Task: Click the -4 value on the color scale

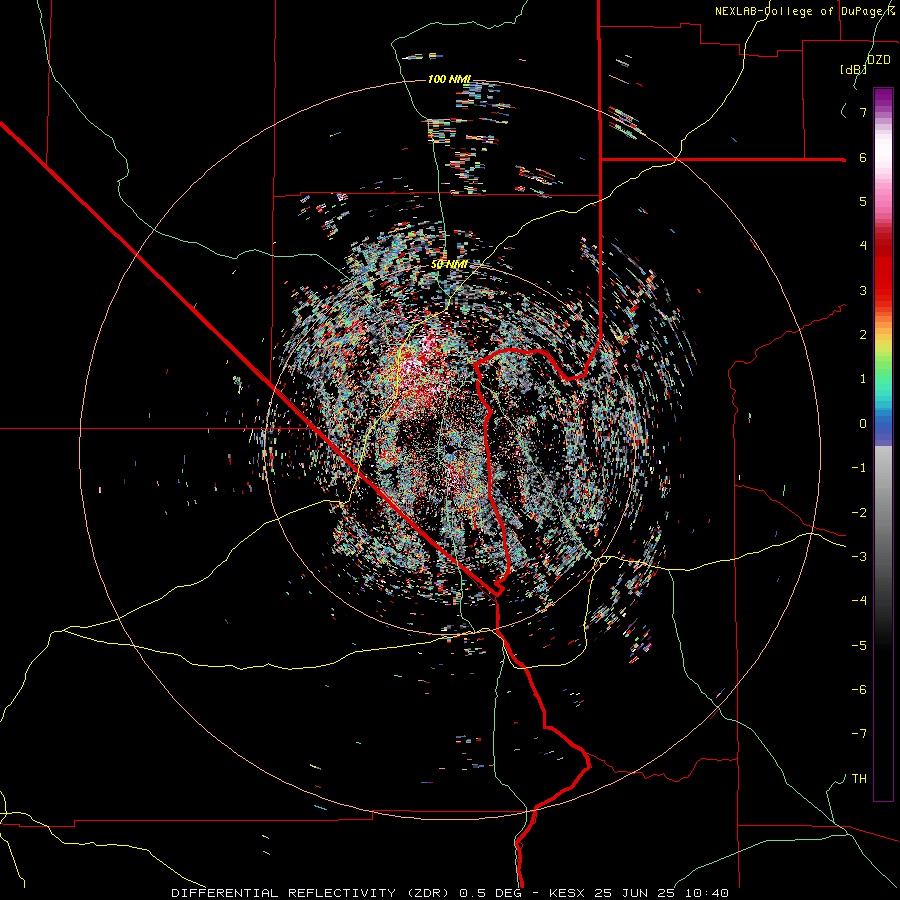Action: coord(859,601)
